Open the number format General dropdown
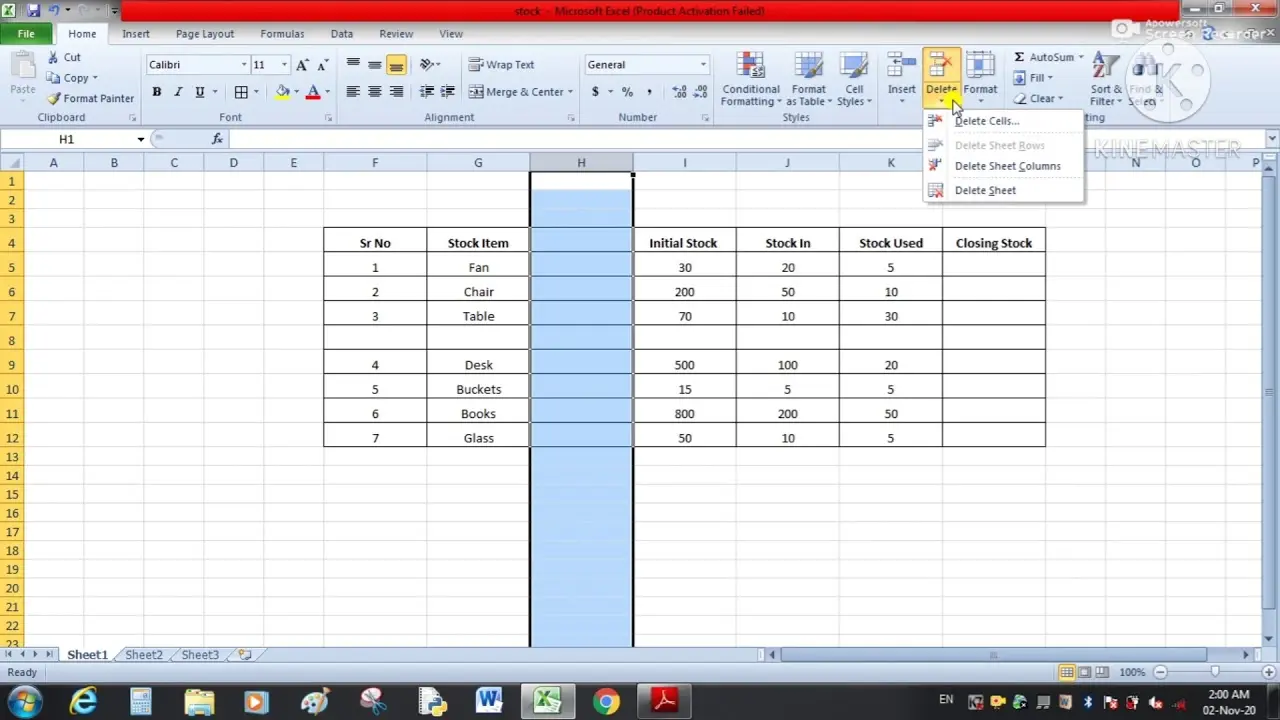The image size is (1280, 720). point(703,65)
